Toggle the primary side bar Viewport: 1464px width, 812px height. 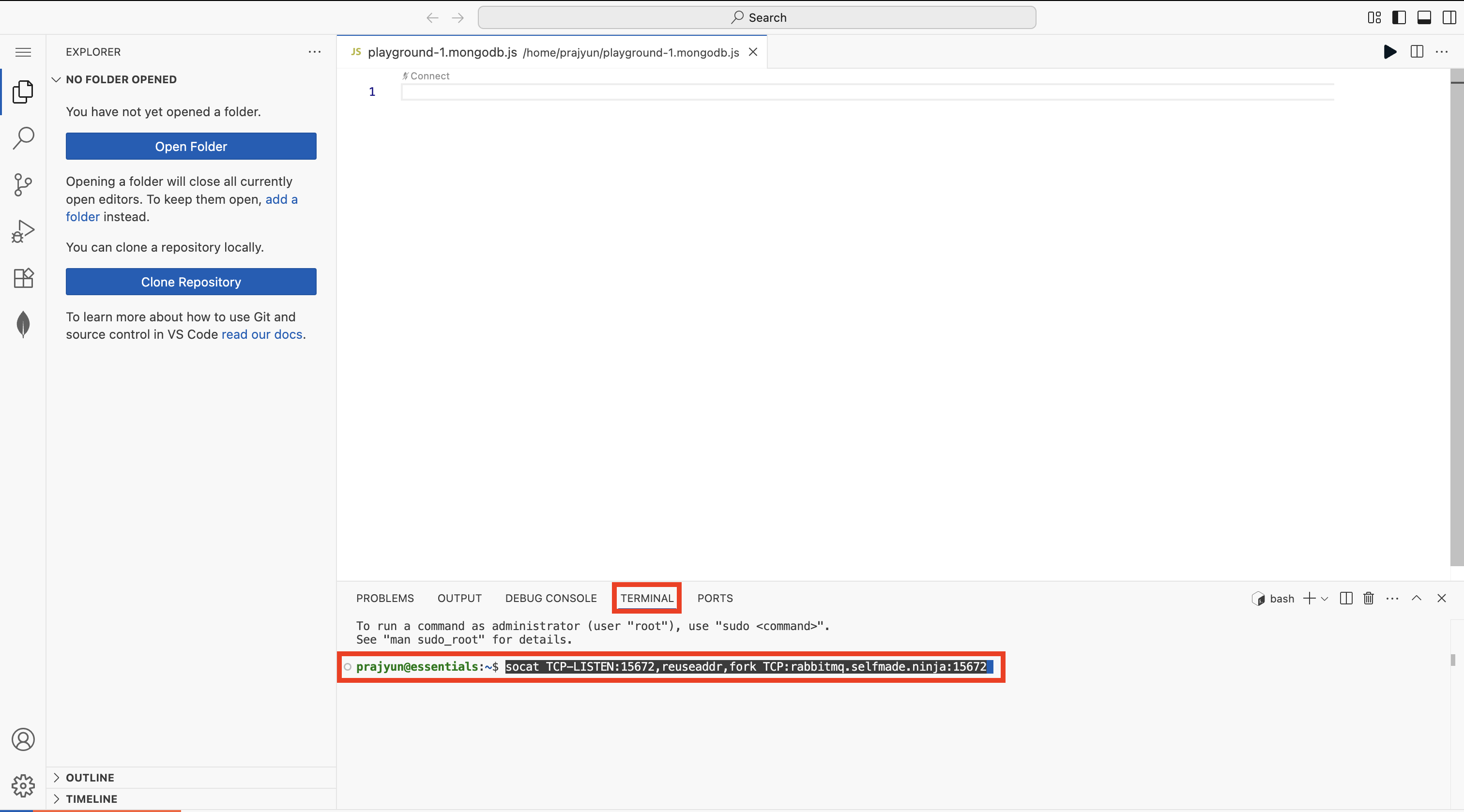point(1399,17)
